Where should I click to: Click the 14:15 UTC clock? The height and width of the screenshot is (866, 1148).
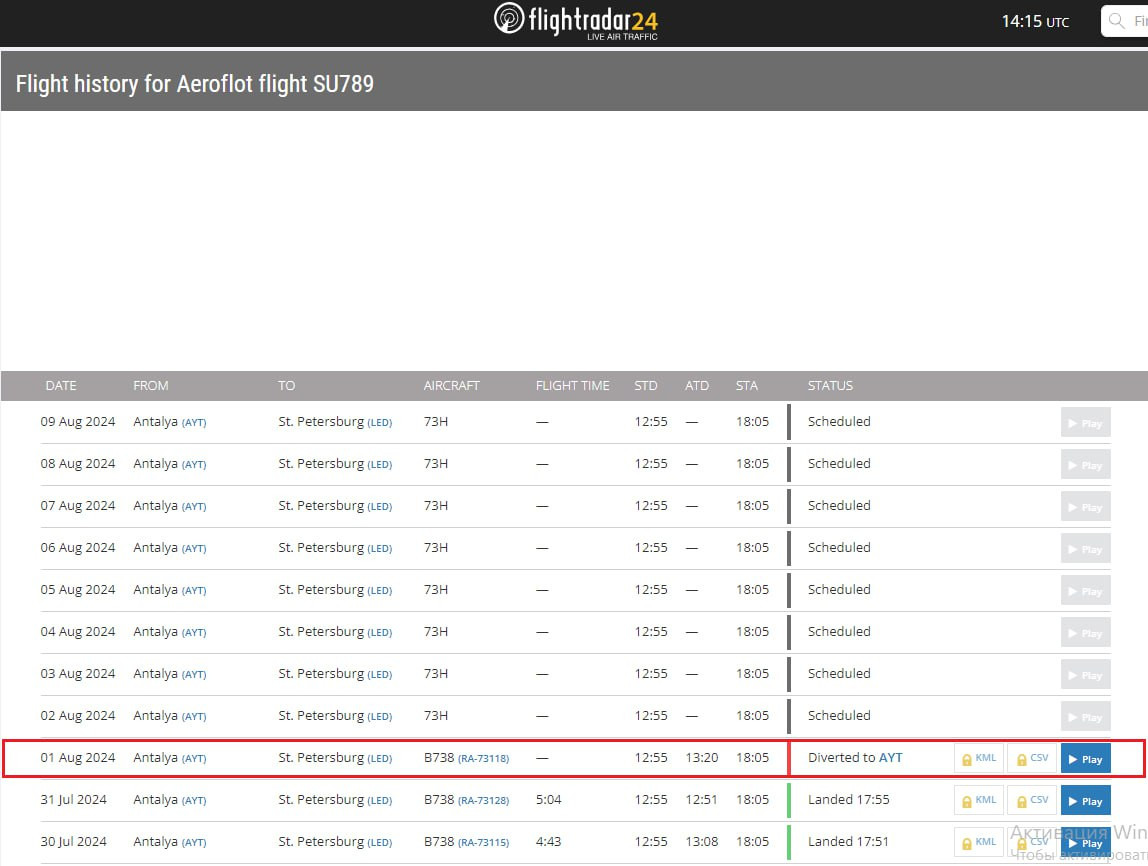[x=1035, y=21]
